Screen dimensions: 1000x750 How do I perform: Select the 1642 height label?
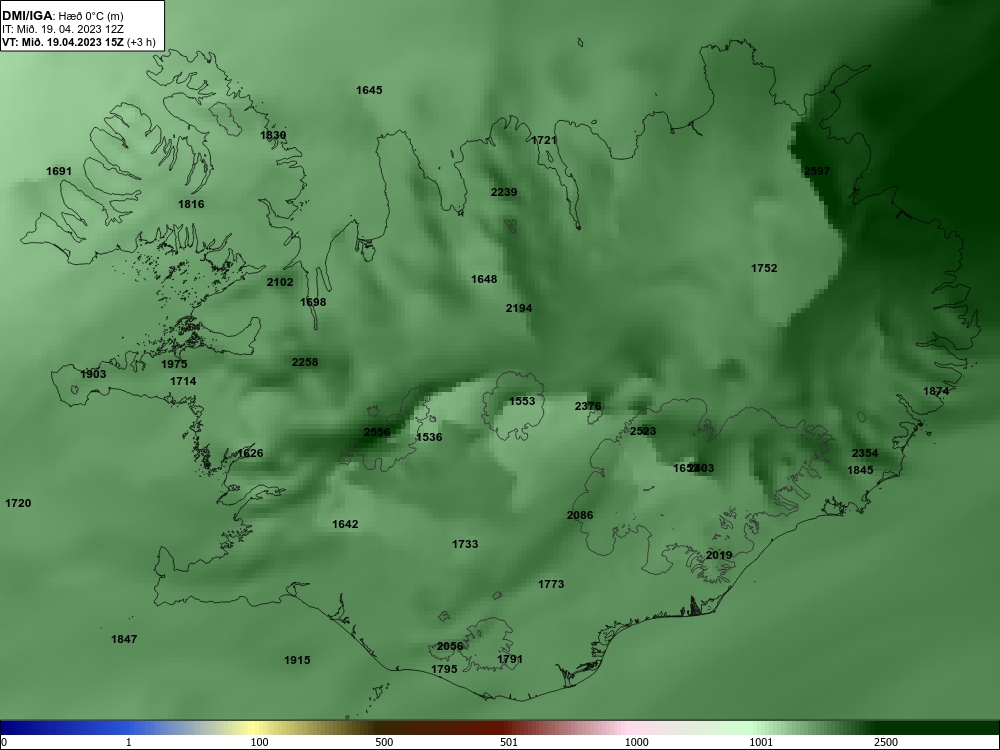point(345,524)
